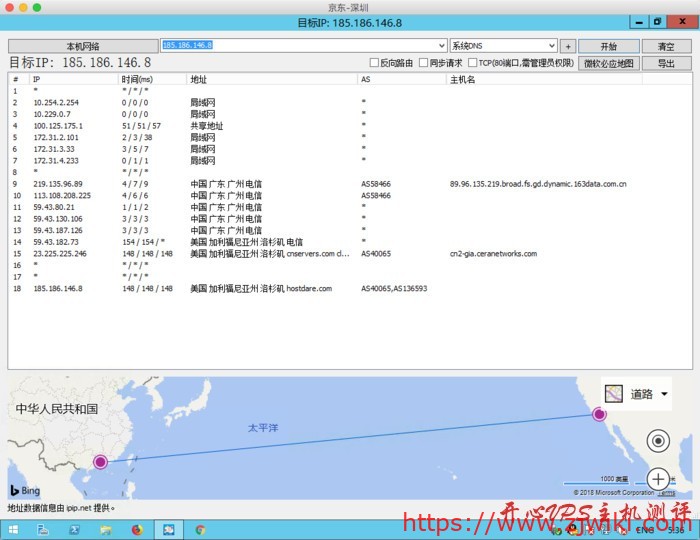Image resolution: width=700 pixels, height=540 pixels.
Task: Open Server Manager from the taskbar
Action: tap(43, 530)
